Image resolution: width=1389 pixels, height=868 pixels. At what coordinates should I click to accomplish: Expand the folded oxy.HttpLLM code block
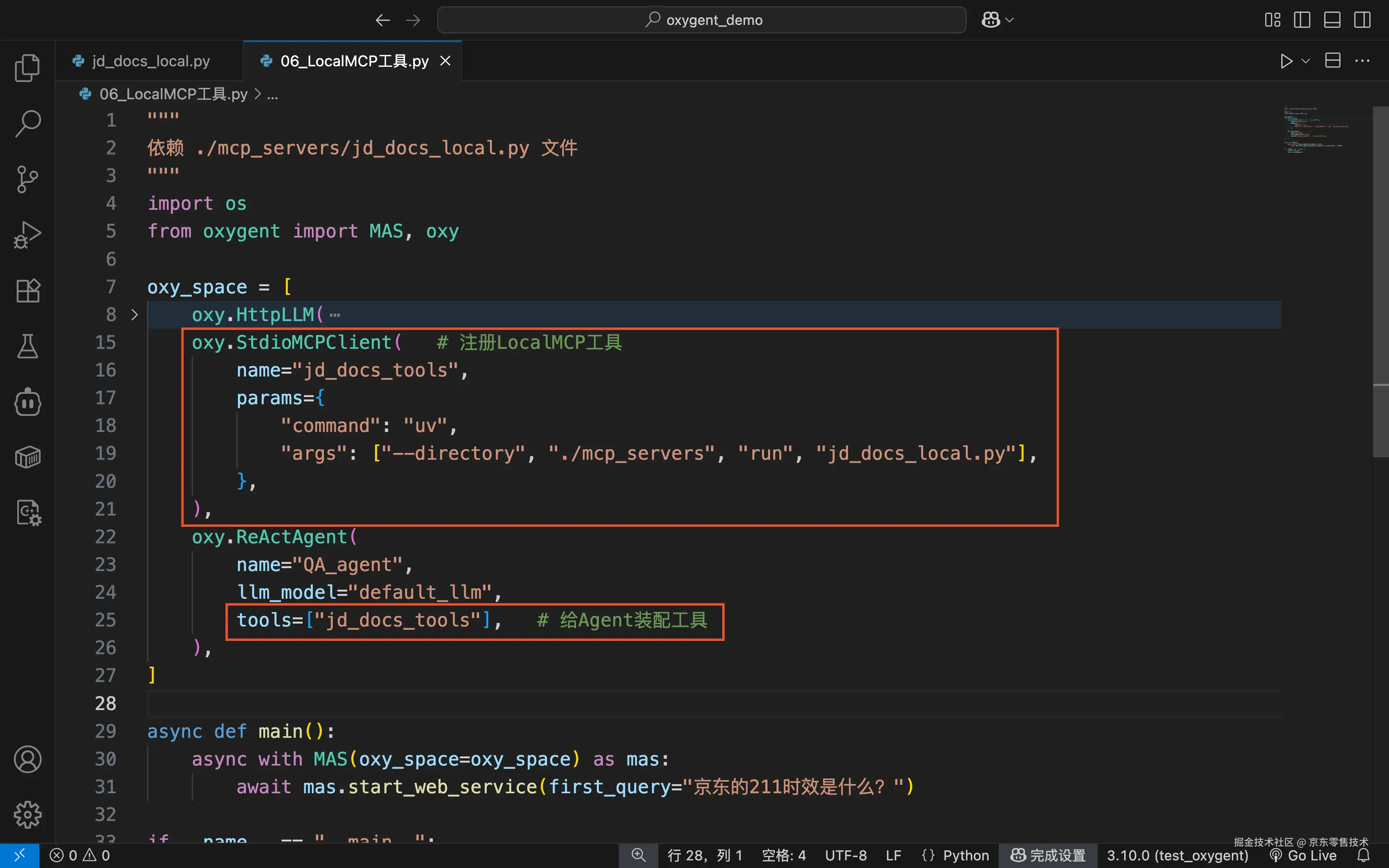click(x=134, y=315)
